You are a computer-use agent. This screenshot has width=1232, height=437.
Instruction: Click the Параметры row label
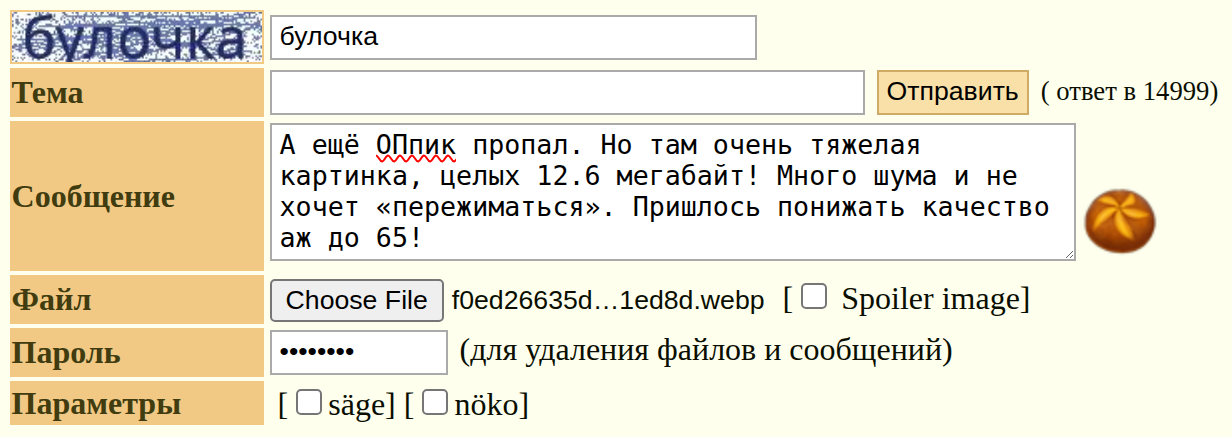click(x=97, y=405)
